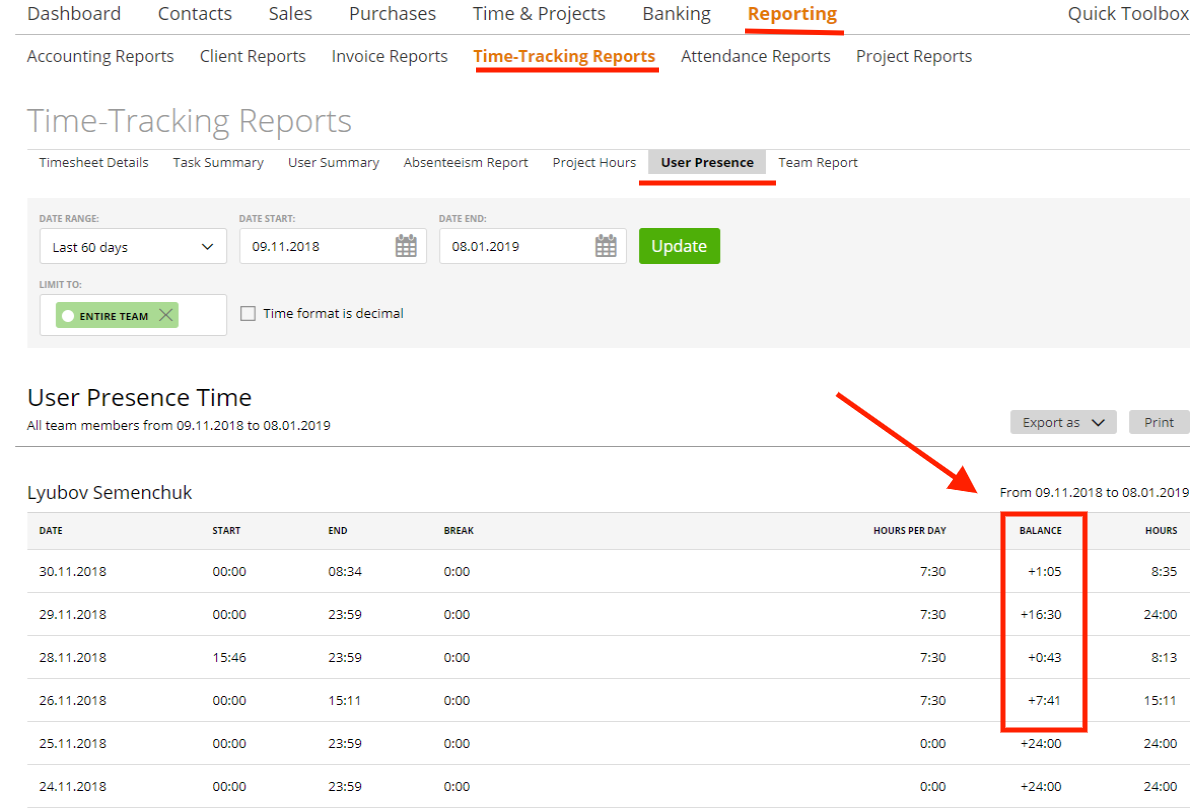The height and width of the screenshot is (809, 1190).
Task: Click inside the DATE START input field
Action: point(320,245)
